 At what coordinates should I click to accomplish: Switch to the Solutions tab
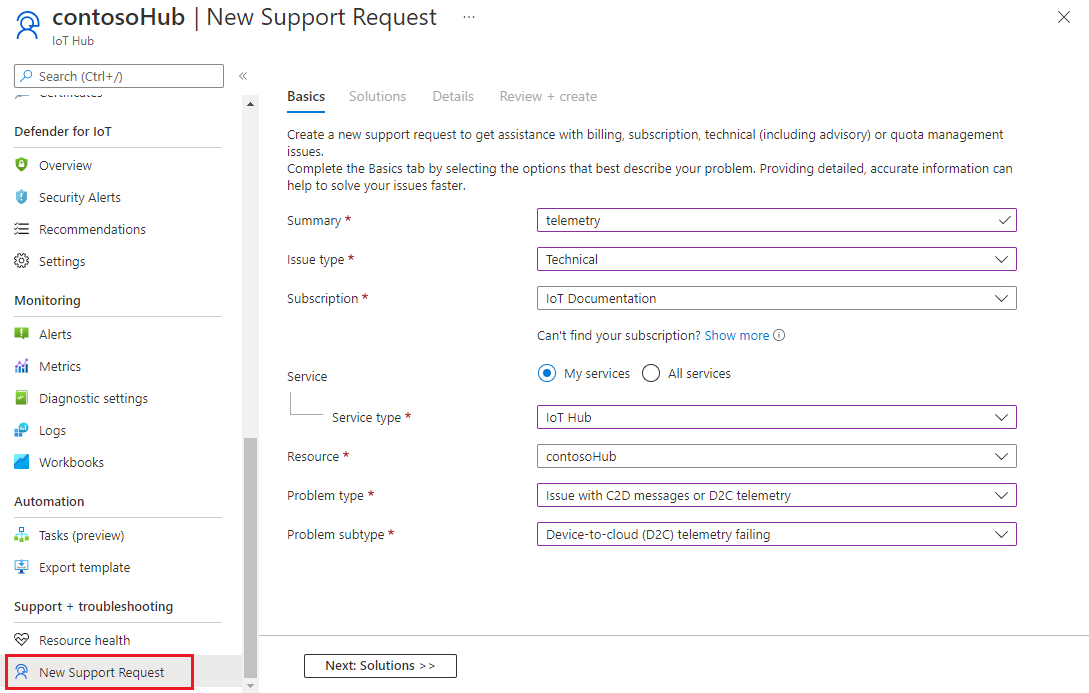(377, 96)
